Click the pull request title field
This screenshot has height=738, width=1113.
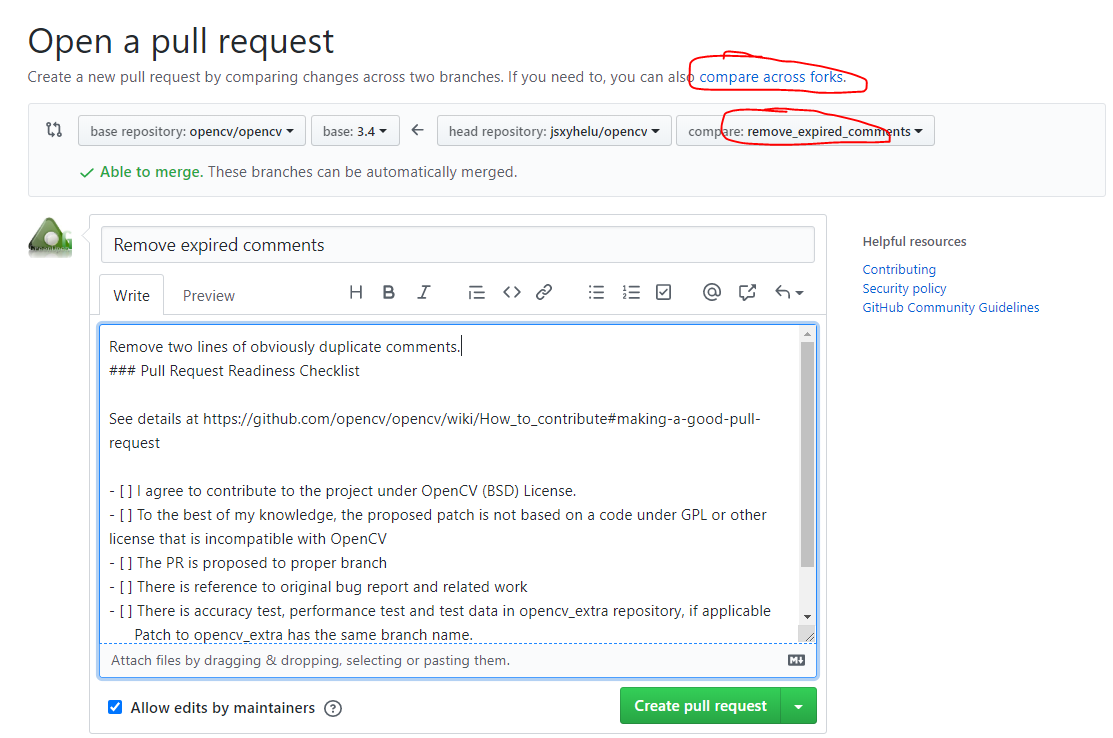(x=458, y=245)
